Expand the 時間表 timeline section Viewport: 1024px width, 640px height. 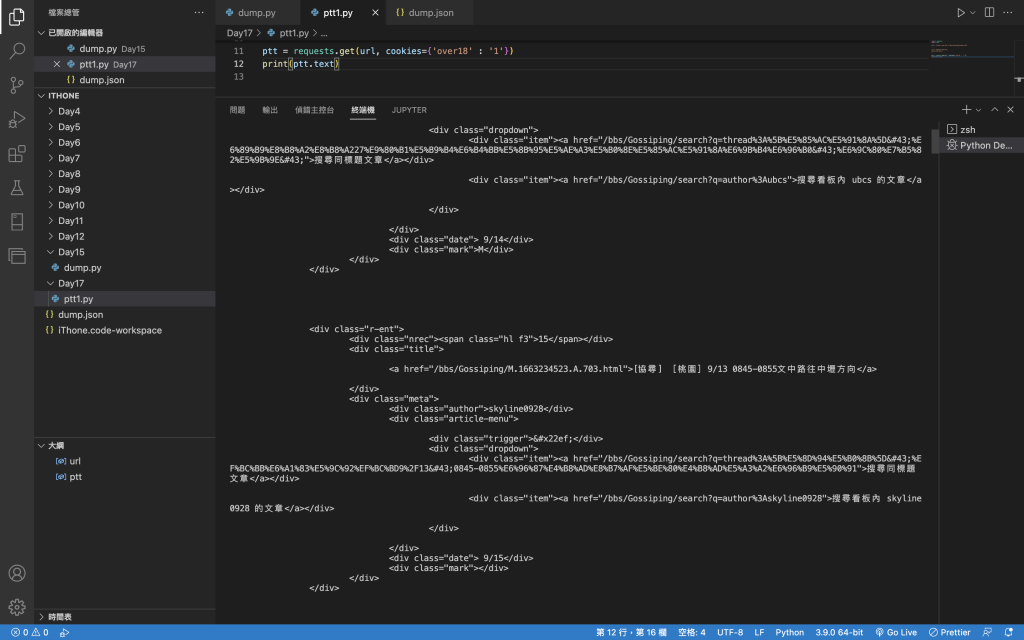pyautogui.click(x=124, y=616)
